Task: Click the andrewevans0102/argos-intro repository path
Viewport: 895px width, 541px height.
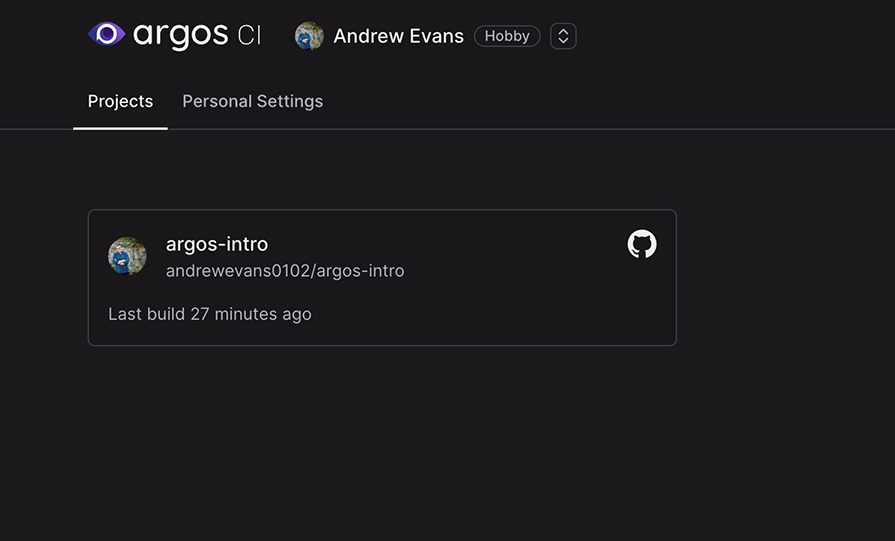Action: point(285,270)
